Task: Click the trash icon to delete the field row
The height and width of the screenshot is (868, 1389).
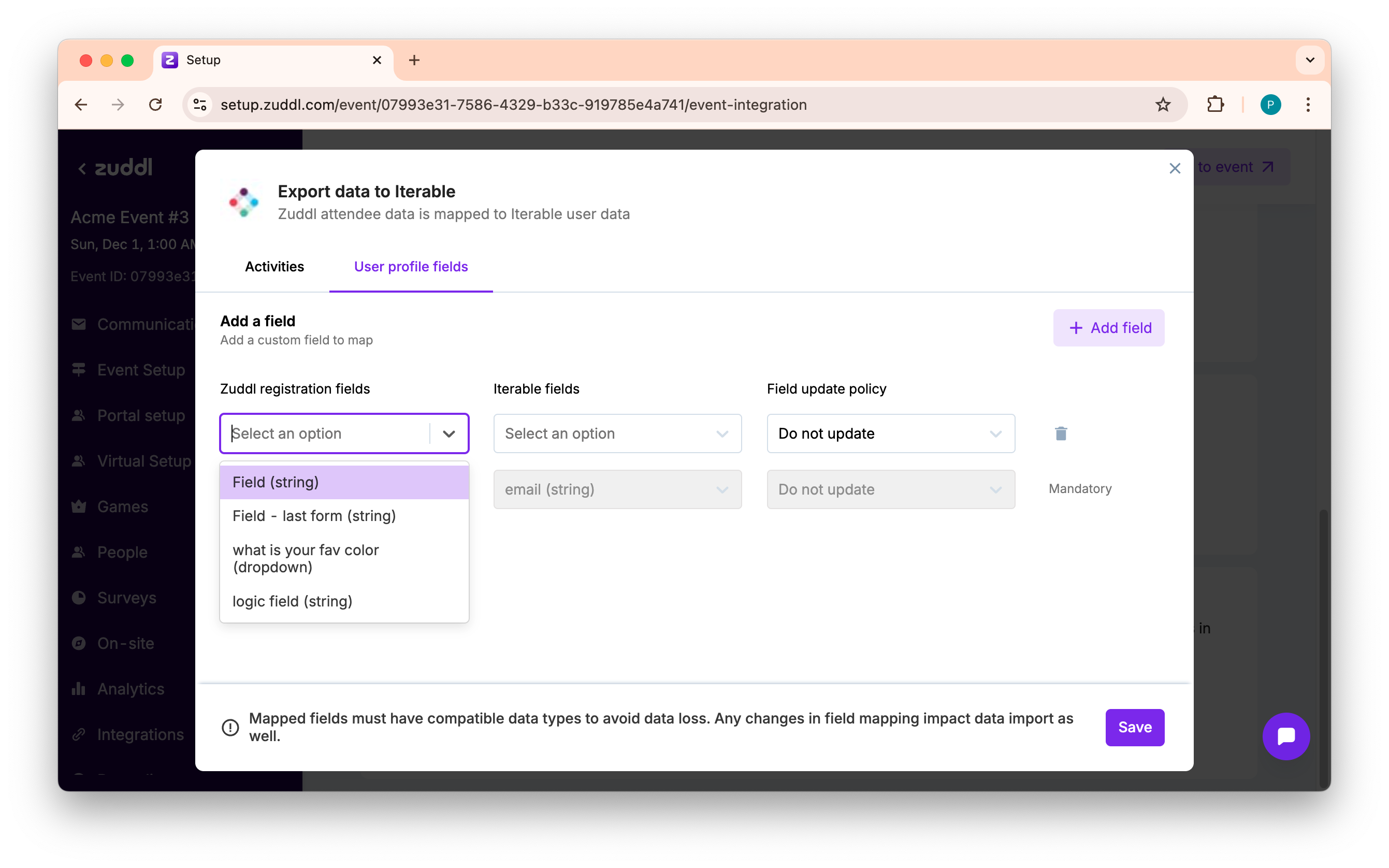Action: click(x=1061, y=433)
